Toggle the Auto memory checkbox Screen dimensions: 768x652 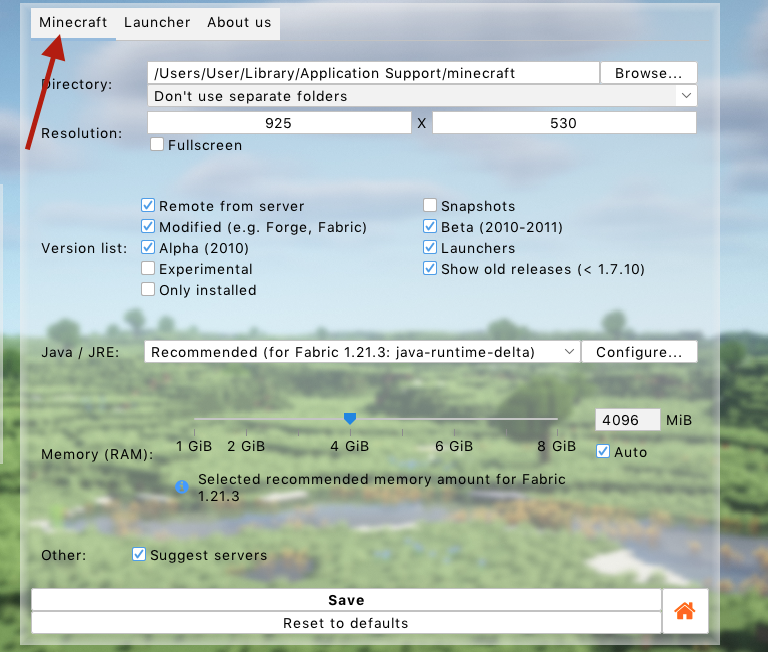coord(603,451)
